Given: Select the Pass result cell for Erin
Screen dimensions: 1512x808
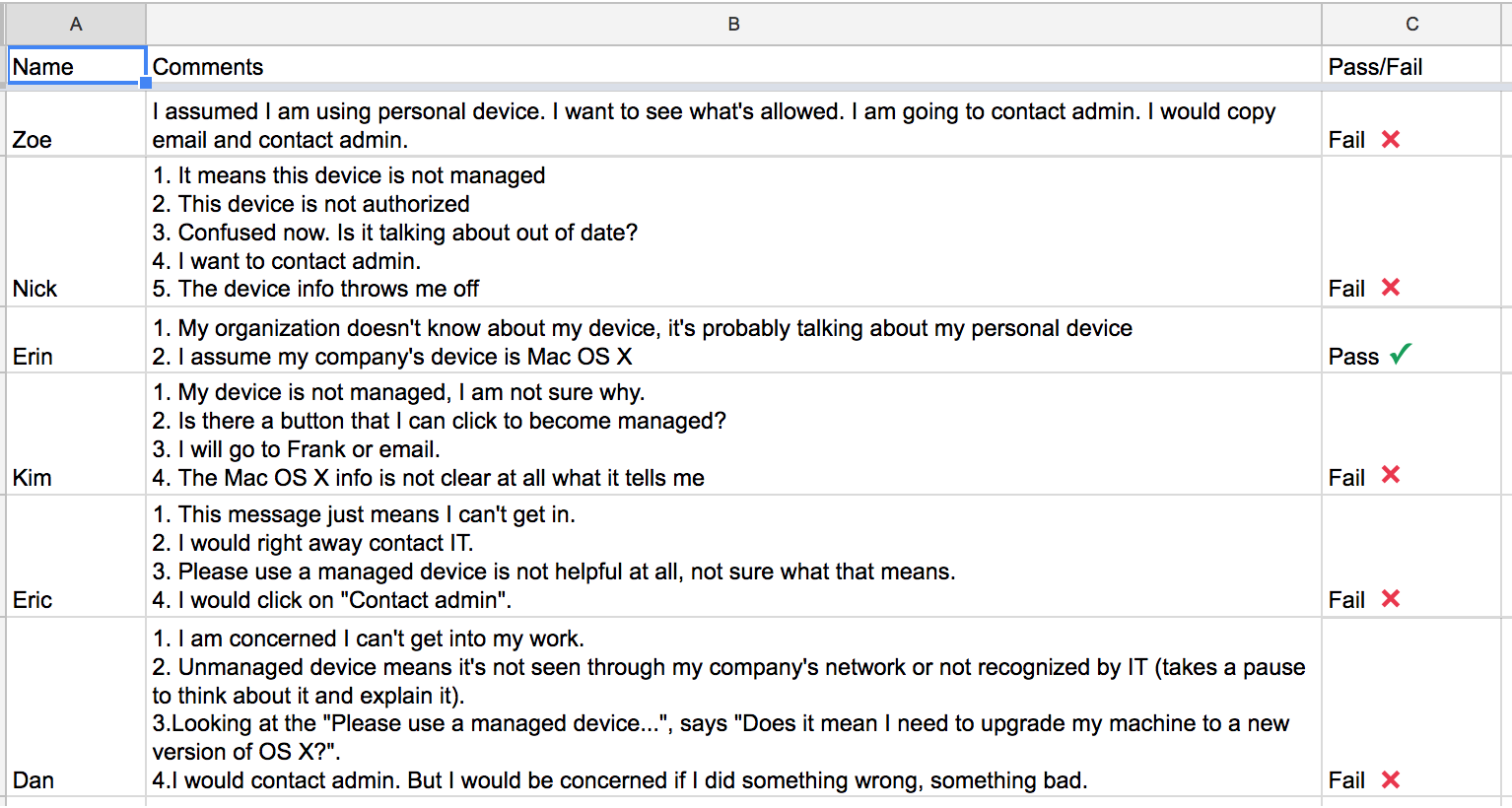Looking at the screenshot, I should coord(1411,341).
